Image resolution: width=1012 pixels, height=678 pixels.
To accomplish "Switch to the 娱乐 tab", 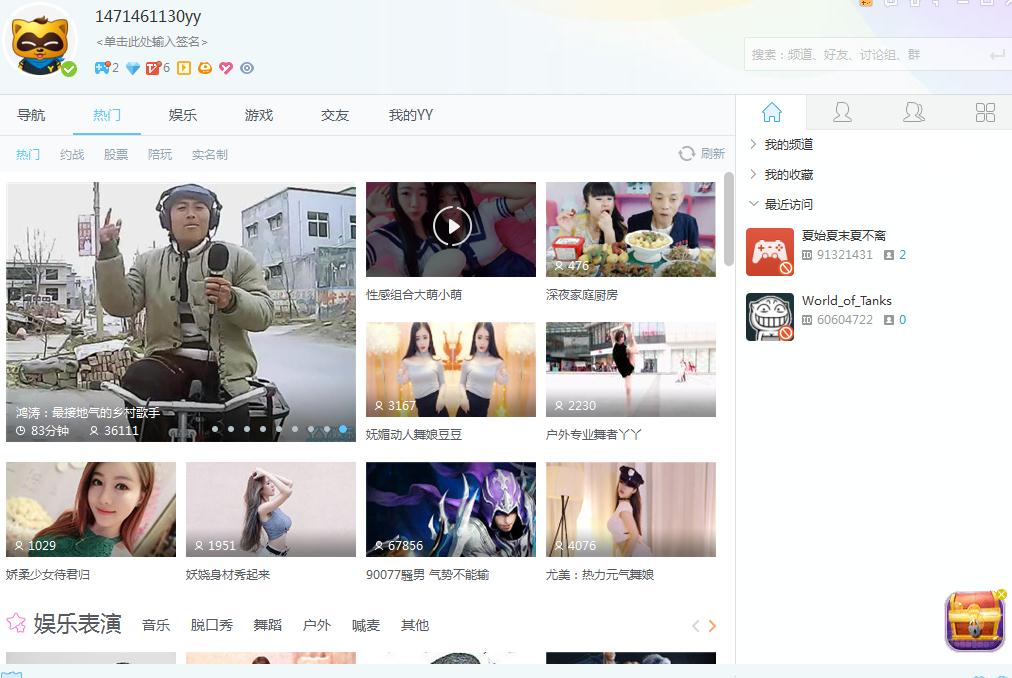I will tap(183, 115).
